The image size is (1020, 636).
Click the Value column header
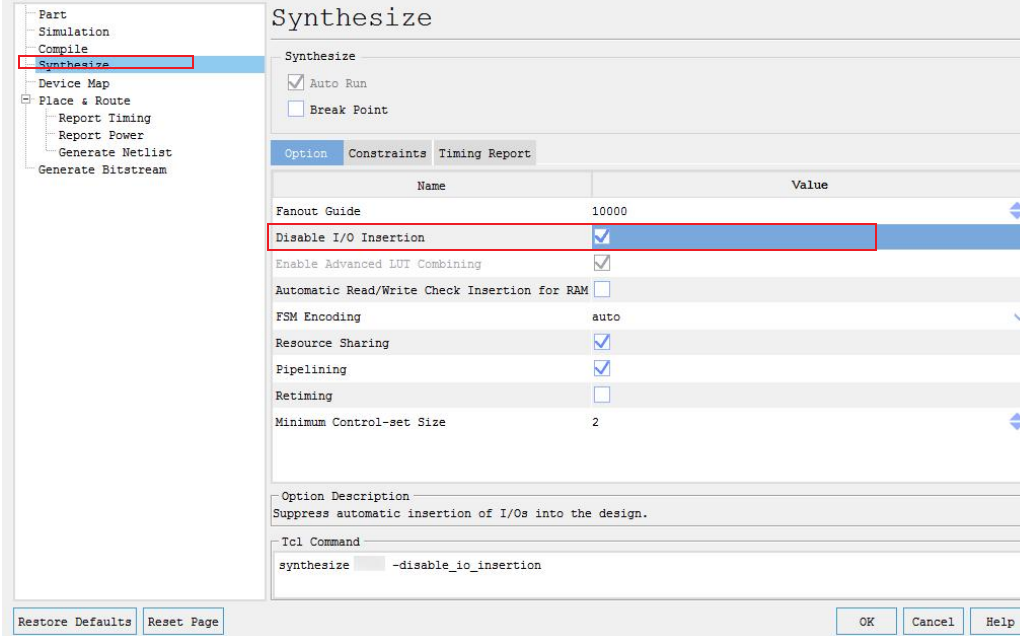[x=809, y=185]
